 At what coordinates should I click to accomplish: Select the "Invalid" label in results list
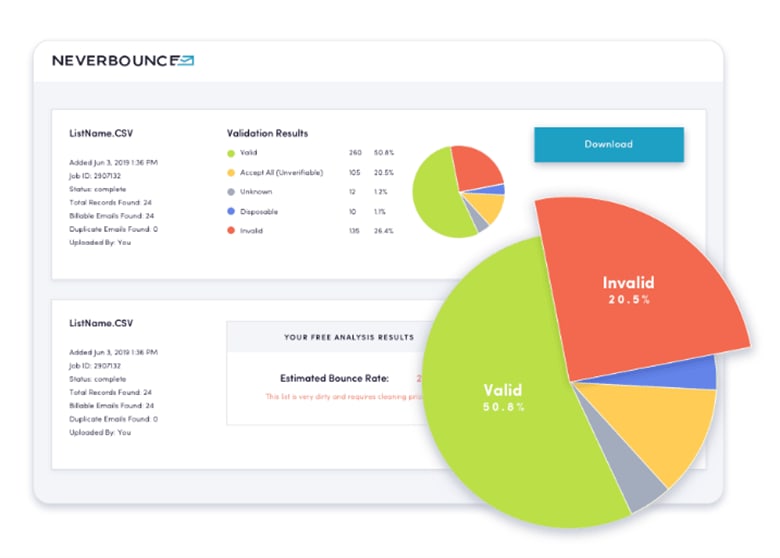pyautogui.click(x=252, y=231)
